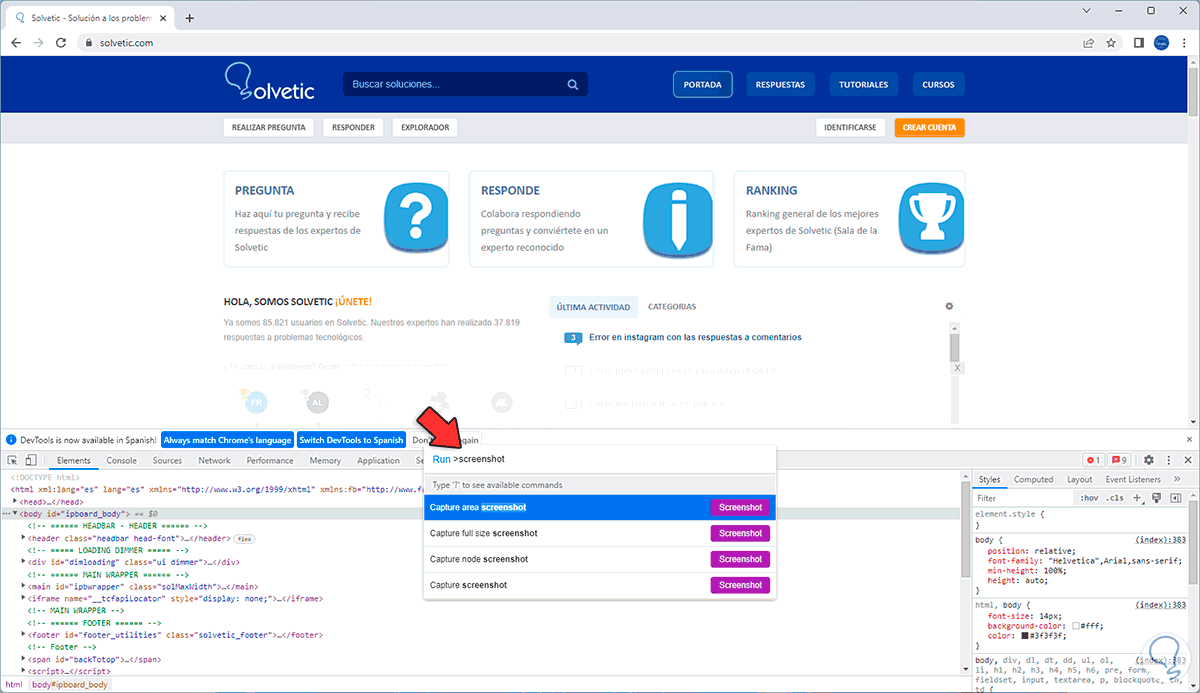Expand the div dimloading node

[25, 562]
